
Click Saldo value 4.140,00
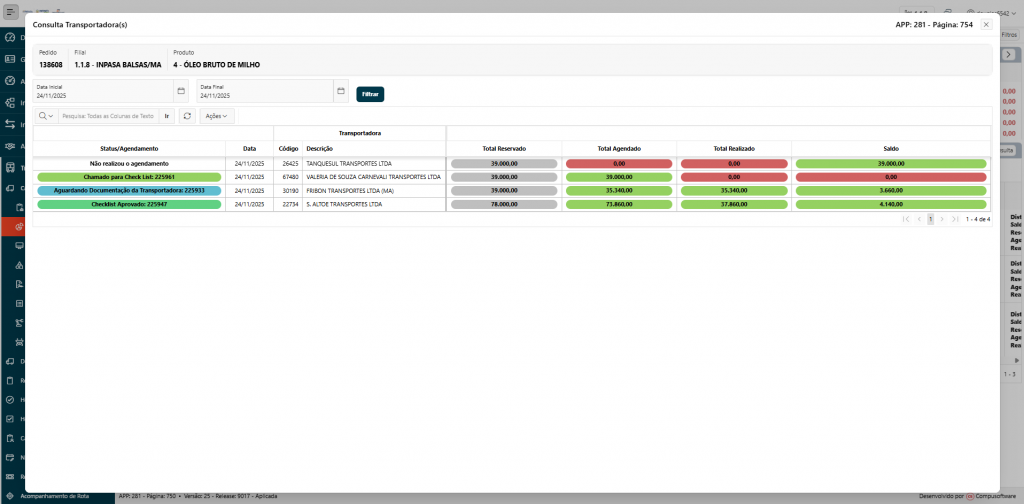click(x=891, y=204)
